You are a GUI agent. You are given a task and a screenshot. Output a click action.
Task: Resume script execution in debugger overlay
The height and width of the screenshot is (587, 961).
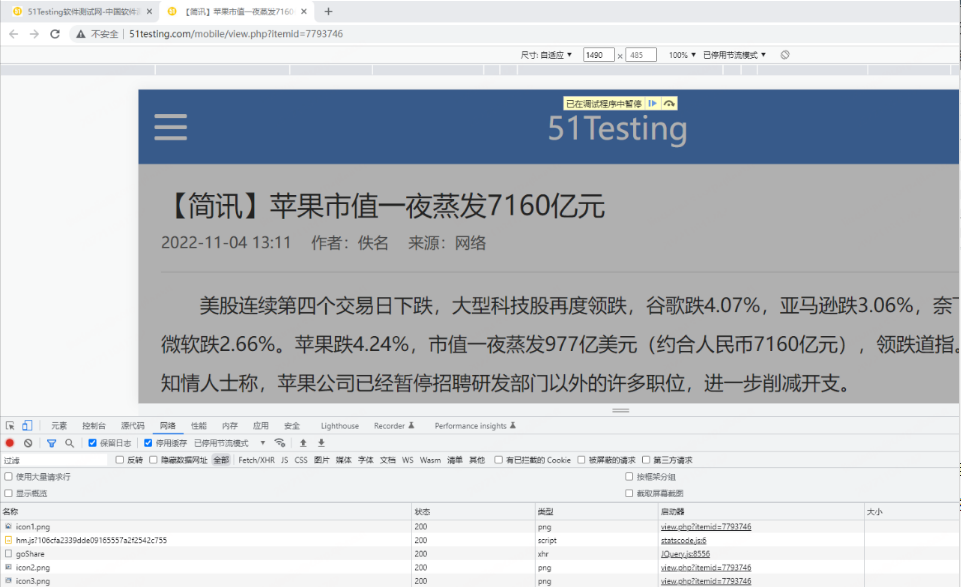click(x=653, y=104)
